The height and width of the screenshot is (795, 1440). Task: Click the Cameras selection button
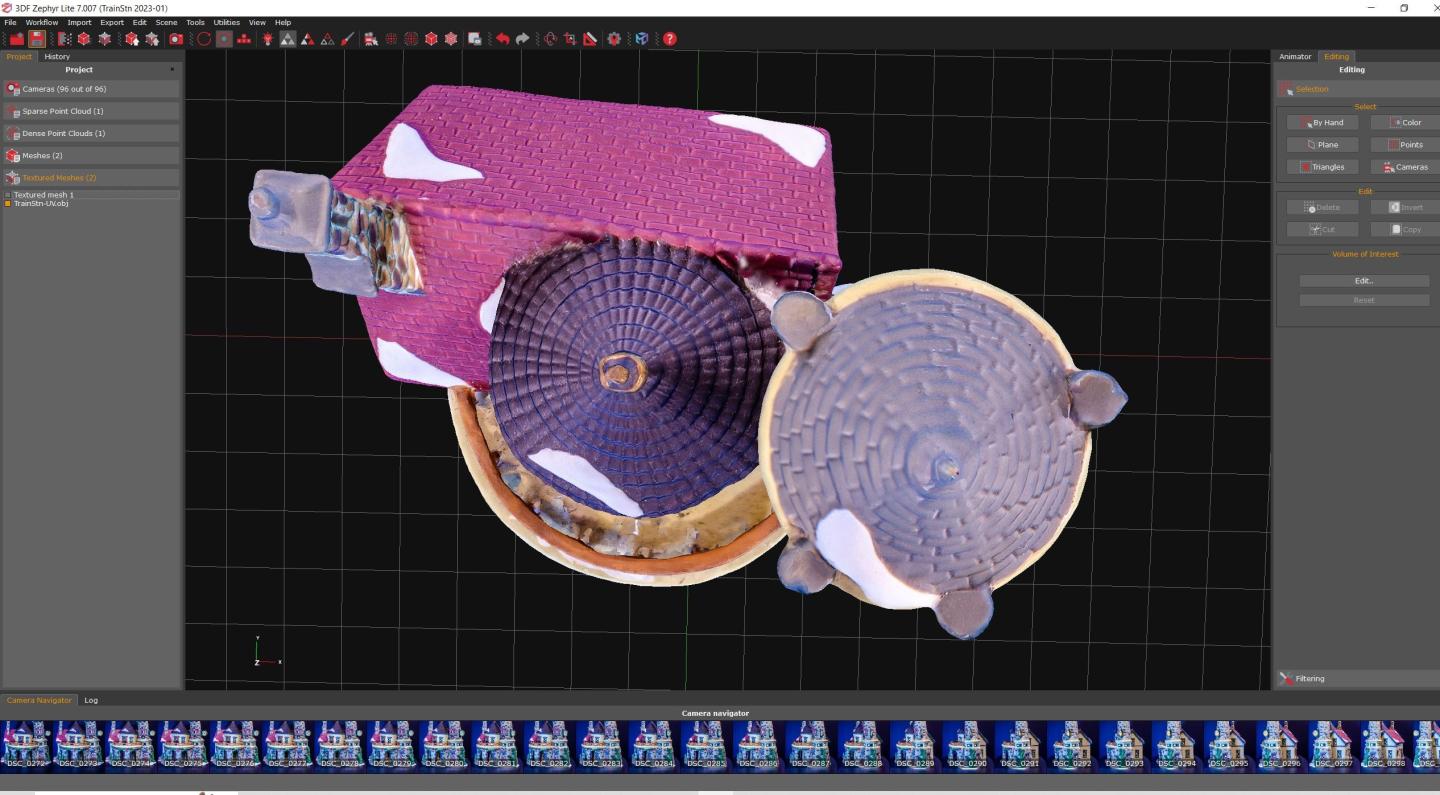(x=1405, y=166)
